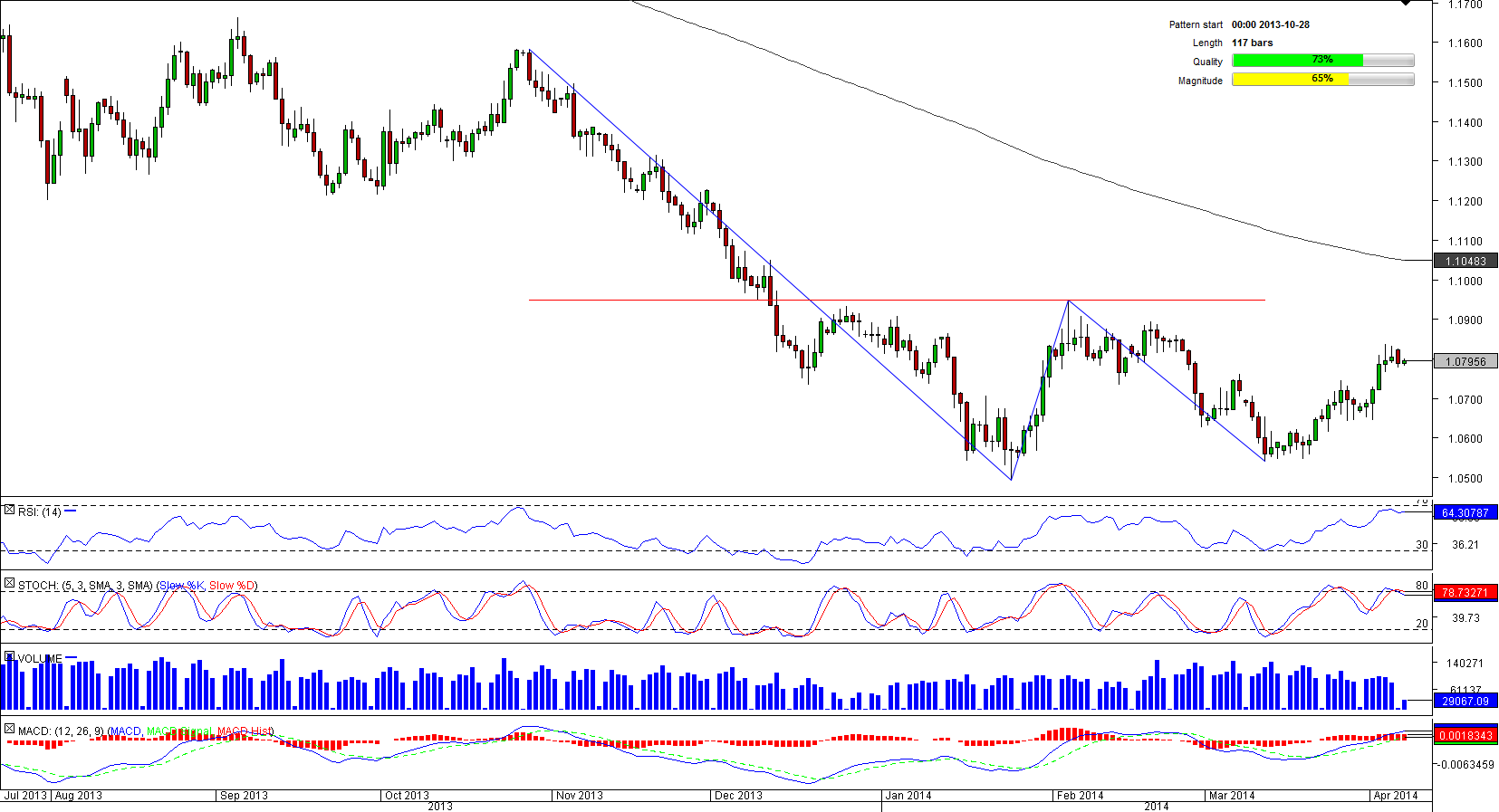Click the Jan 2014 time axis label

pyautogui.click(x=908, y=796)
